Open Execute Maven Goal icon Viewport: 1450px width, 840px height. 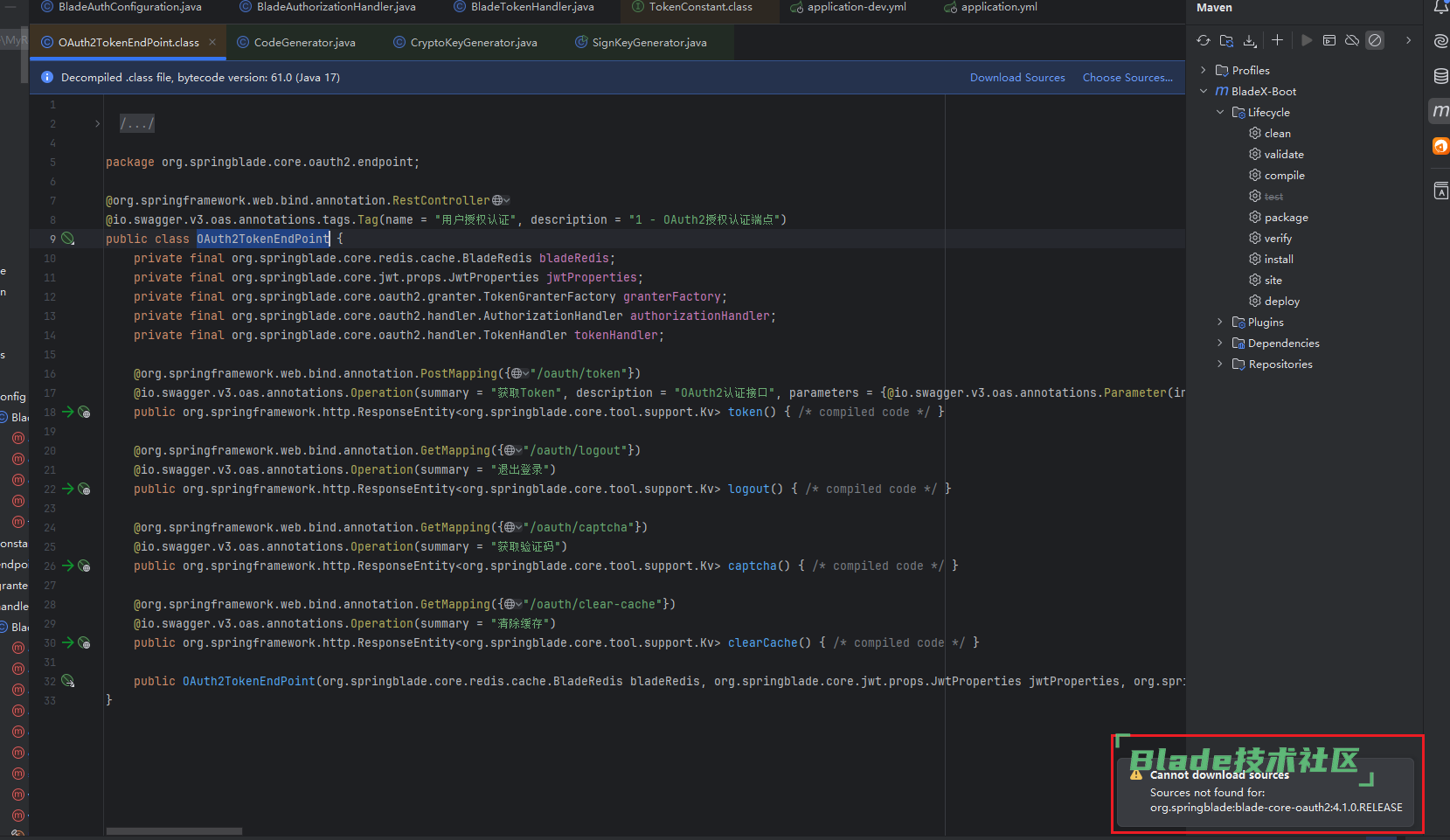(x=1329, y=40)
